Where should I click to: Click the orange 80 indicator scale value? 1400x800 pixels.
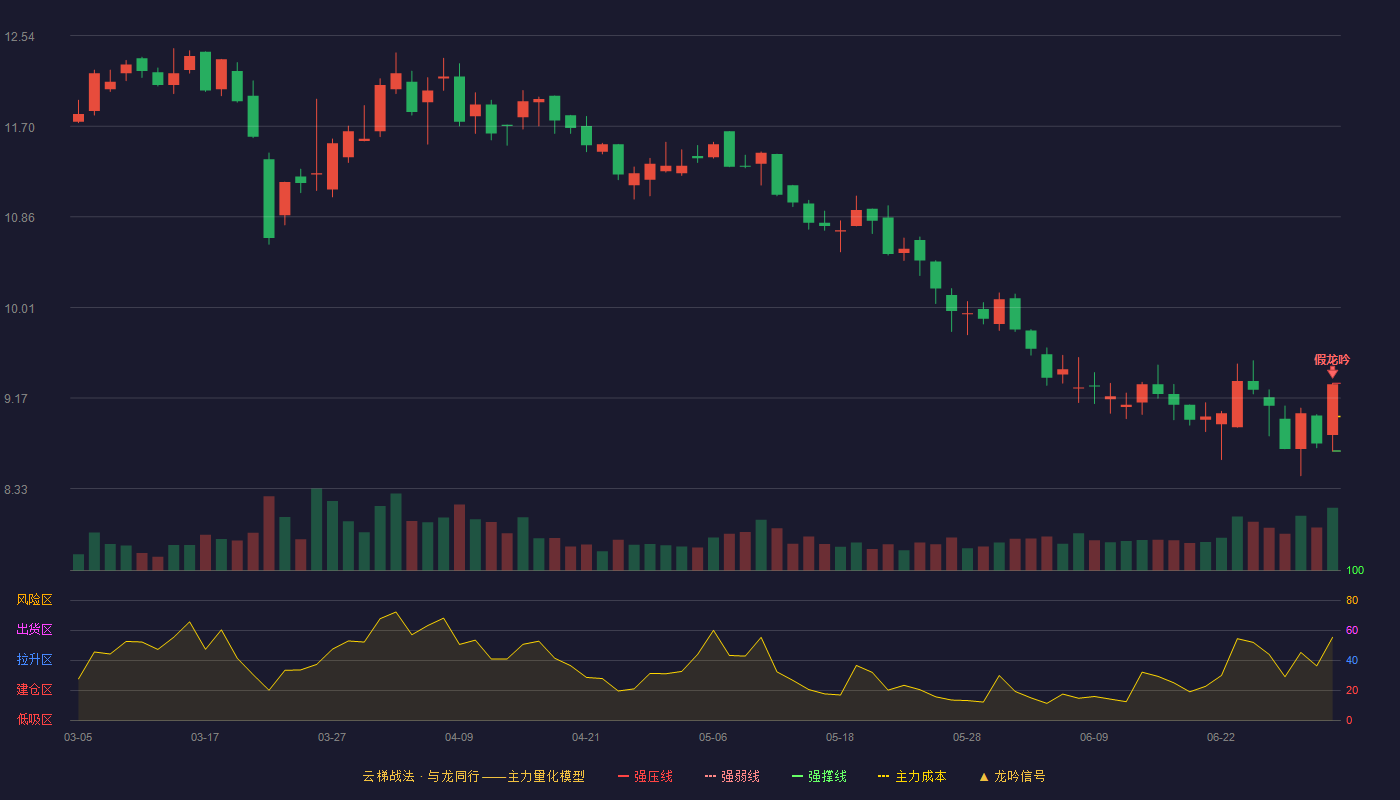click(x=1352, y=601)
